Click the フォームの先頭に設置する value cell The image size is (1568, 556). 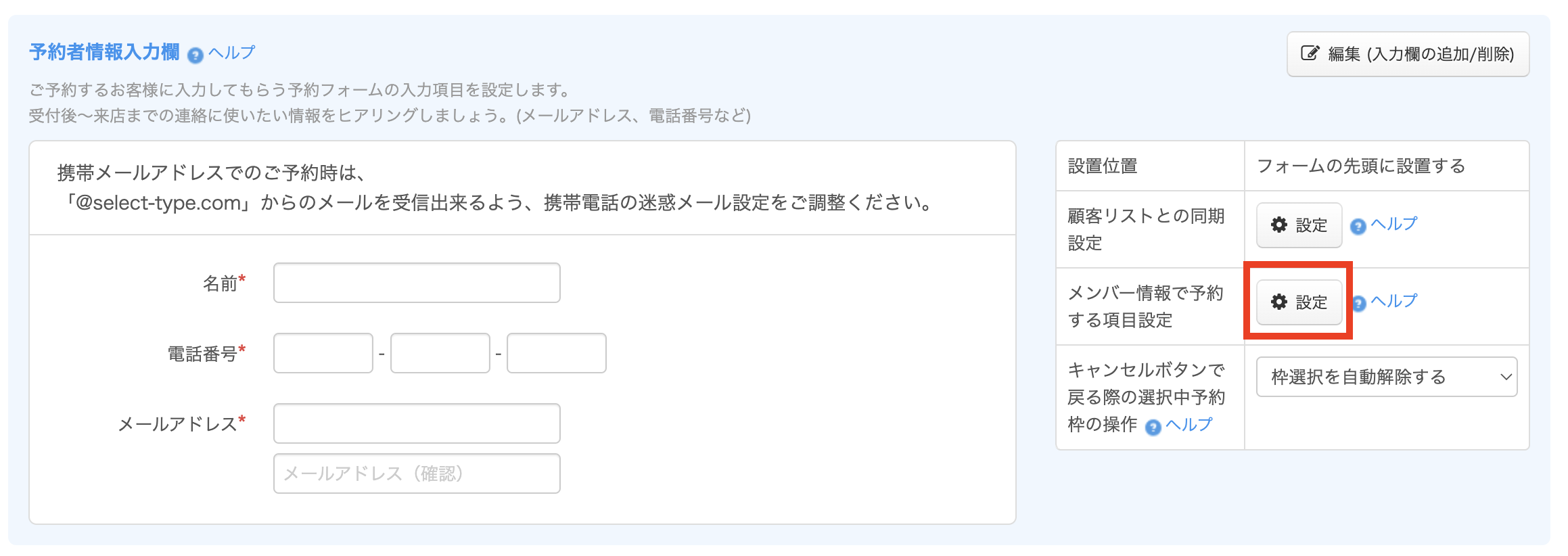(x=1361, y=166)
